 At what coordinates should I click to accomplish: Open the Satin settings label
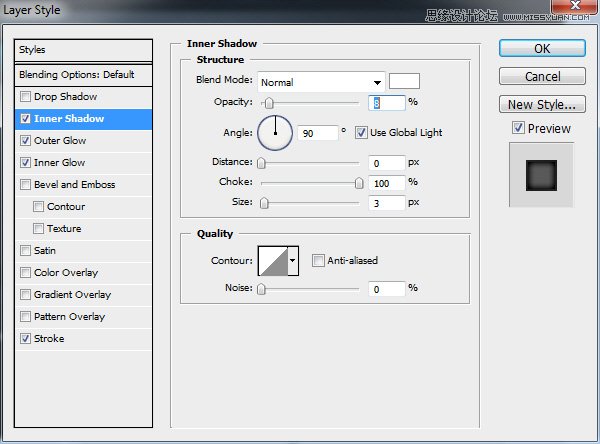pos(45,251)
